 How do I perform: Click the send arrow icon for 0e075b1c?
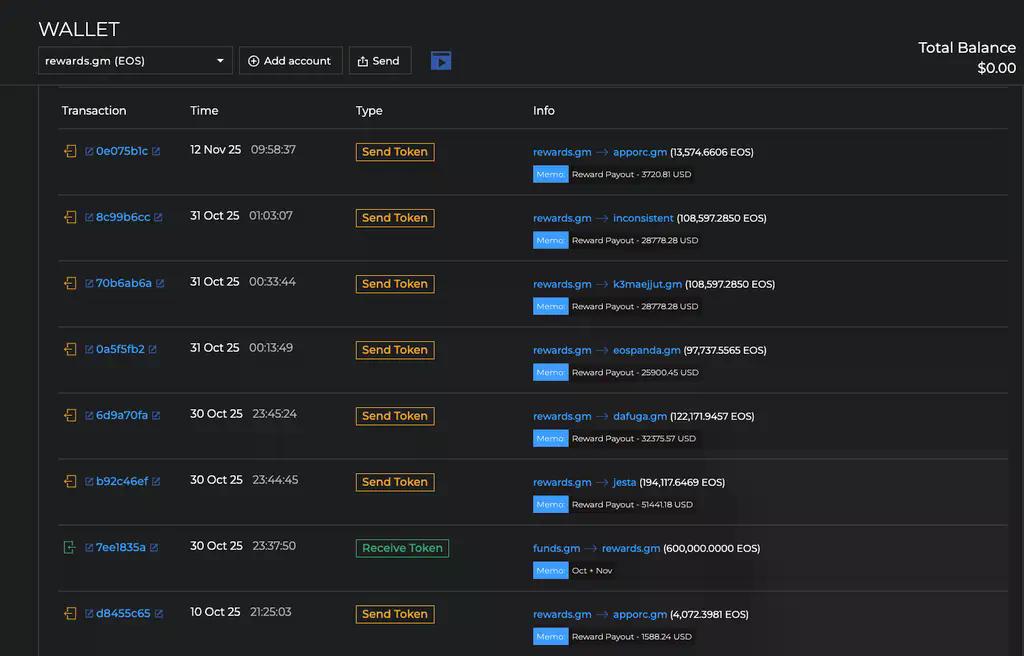tap(70, 152)
